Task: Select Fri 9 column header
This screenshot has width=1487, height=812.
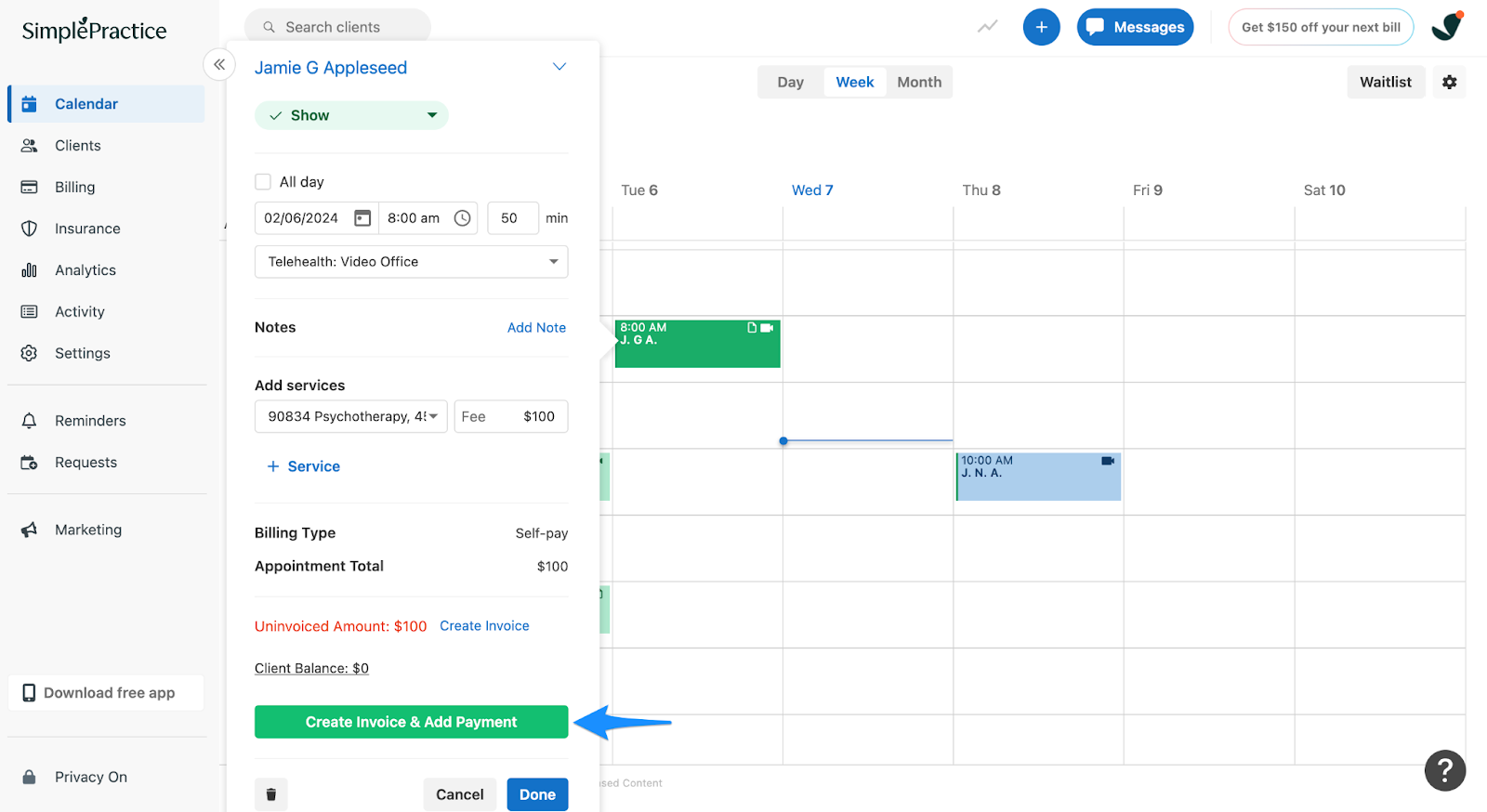Action: [x=1148, y=190]
